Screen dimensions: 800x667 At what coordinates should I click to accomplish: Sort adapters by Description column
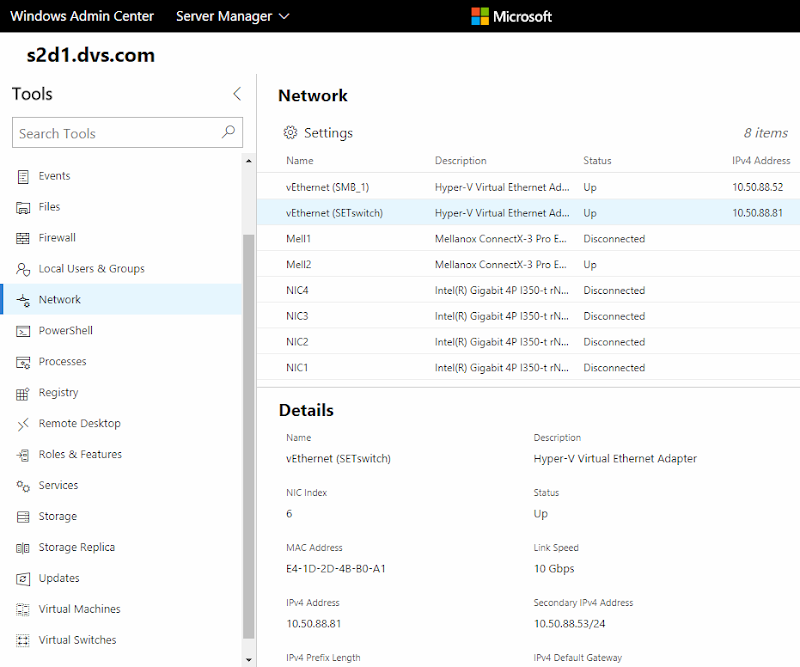tap(460, 161)
